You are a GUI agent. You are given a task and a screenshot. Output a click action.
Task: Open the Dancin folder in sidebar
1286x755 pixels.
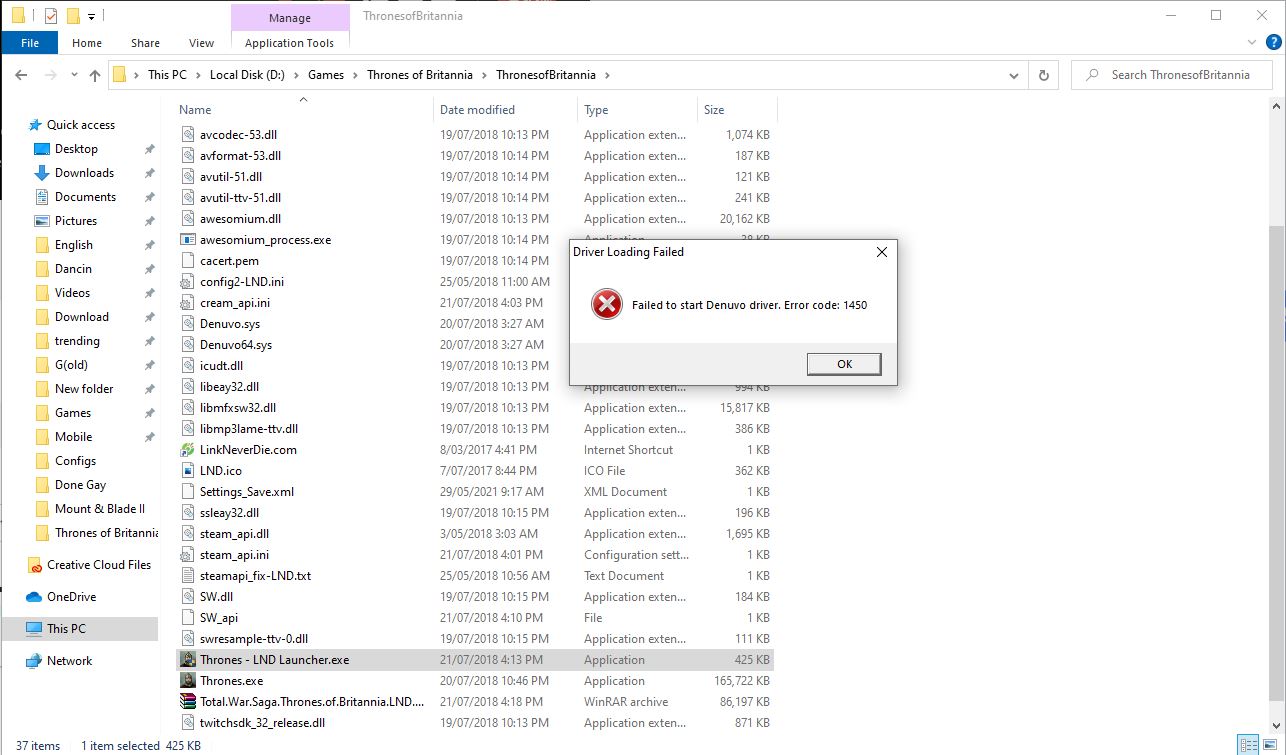pos(73,269)
